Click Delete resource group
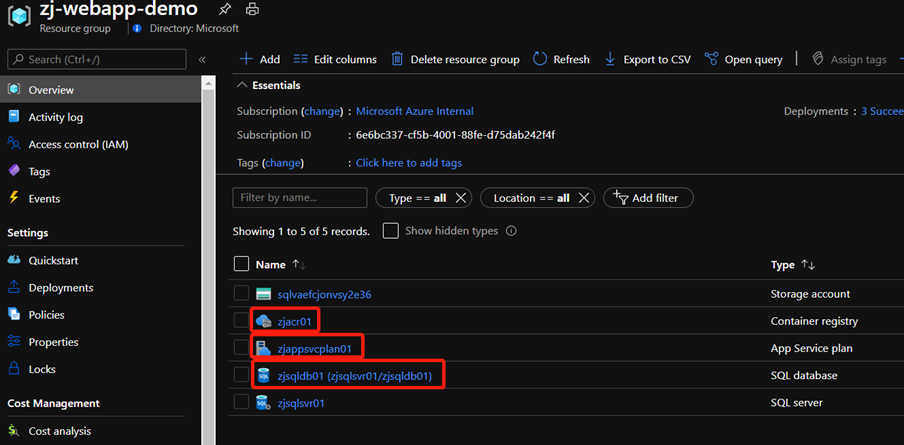Image resolution: width=904 pixels, height=445 pixels. tap(455, 59)
